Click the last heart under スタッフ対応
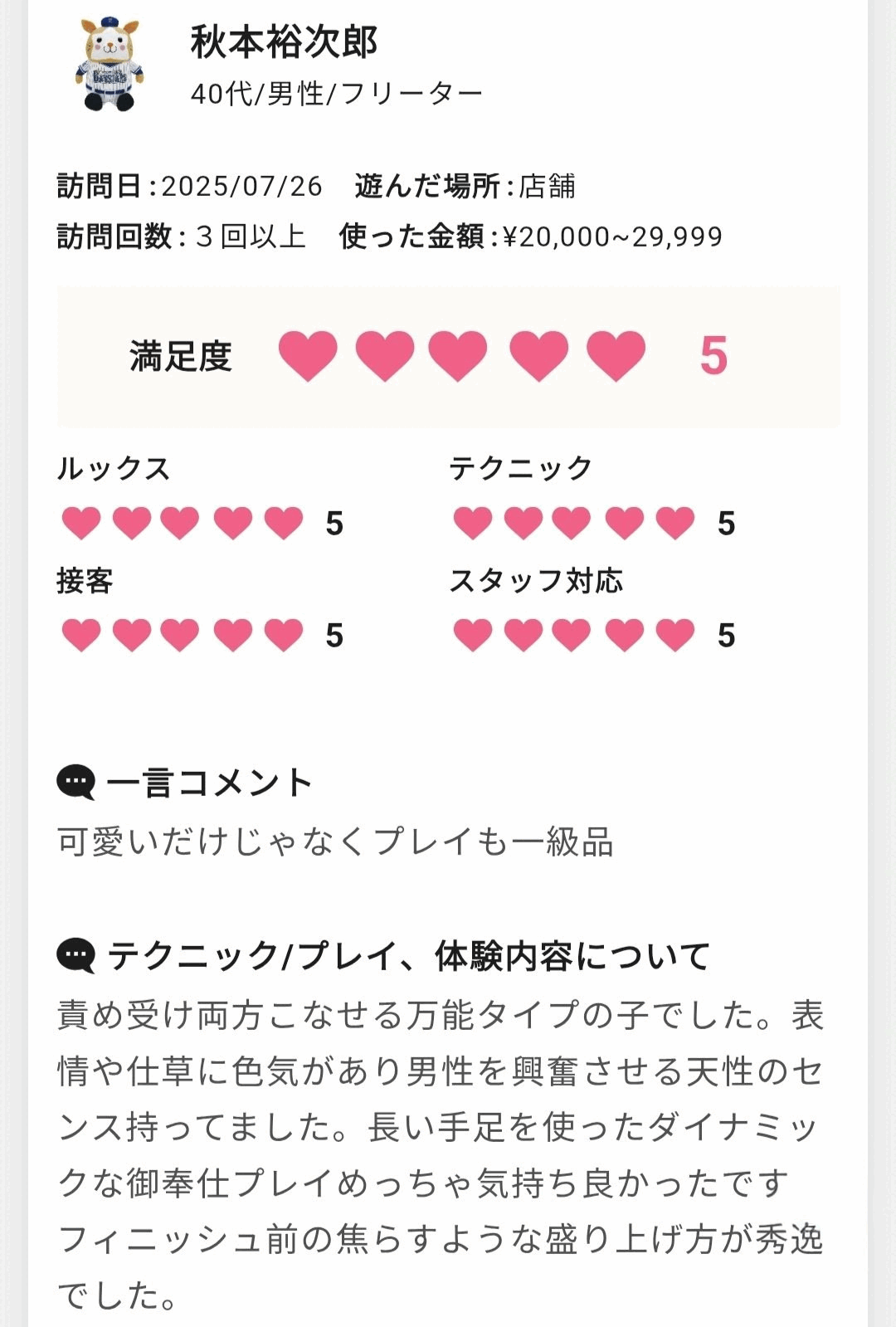 pyautogui.click(x=675, y=635)
